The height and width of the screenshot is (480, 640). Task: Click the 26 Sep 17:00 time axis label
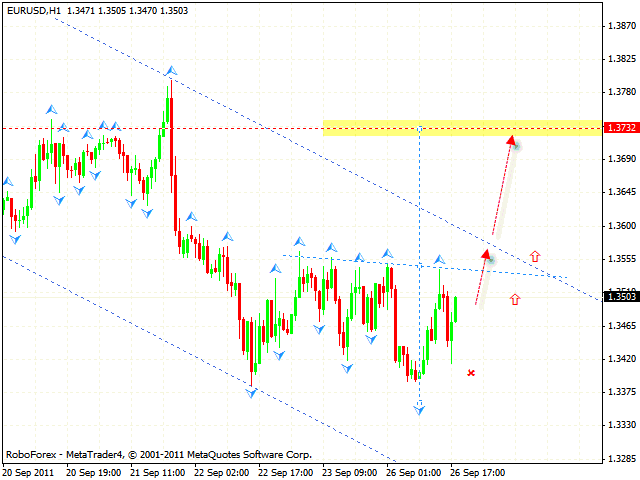click(478, 473)
